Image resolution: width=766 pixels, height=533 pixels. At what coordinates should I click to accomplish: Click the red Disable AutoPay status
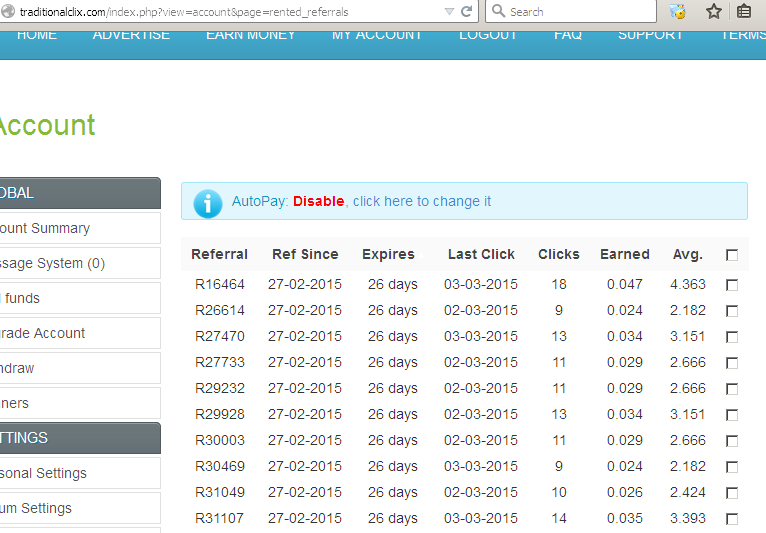[x=319, y=201]
